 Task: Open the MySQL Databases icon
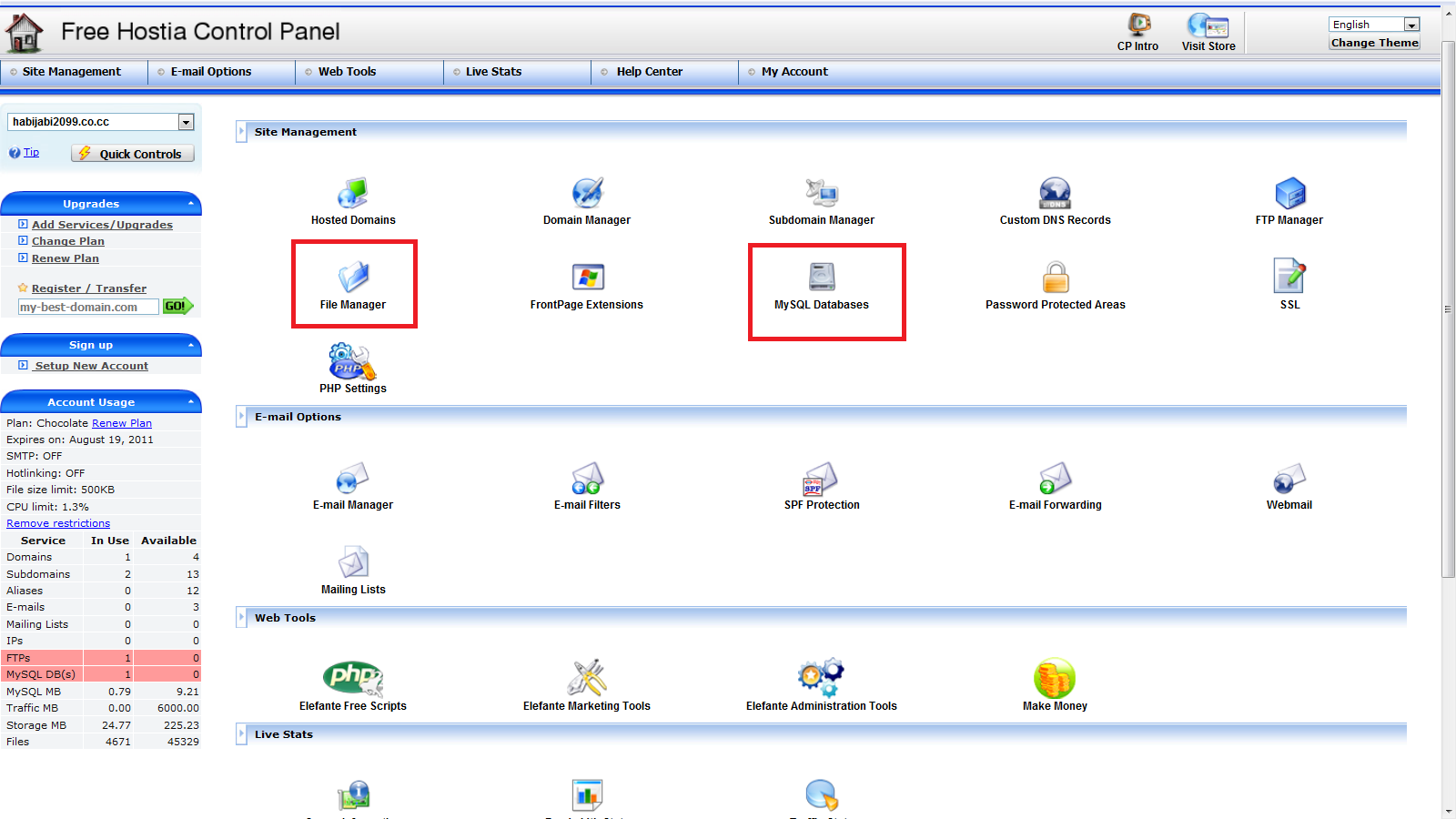[x=822, y=277]
